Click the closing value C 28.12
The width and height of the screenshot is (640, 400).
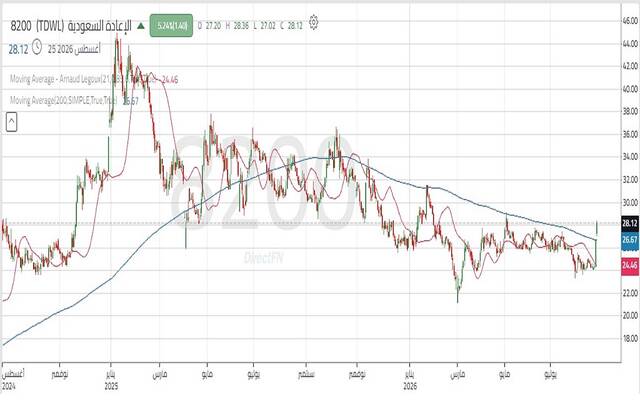click(291, 26)
